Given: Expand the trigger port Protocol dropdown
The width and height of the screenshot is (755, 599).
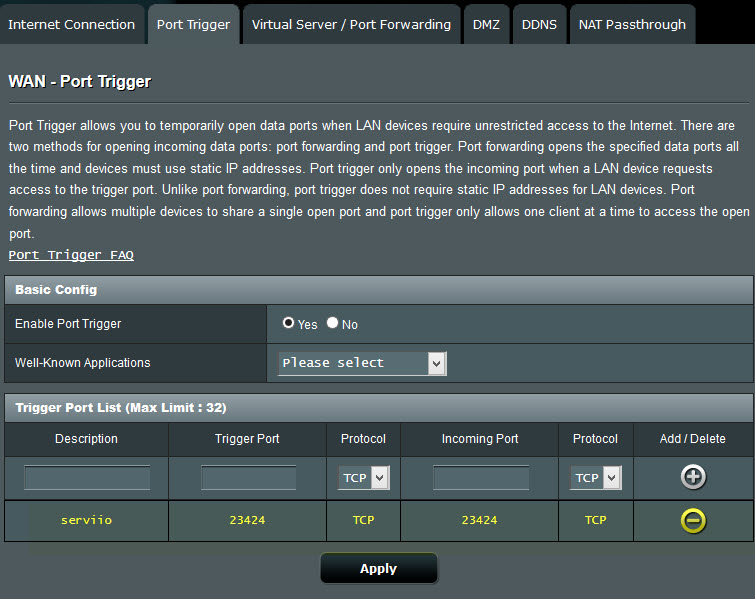Looking at the screenshot, I should [x=364, y=478].
